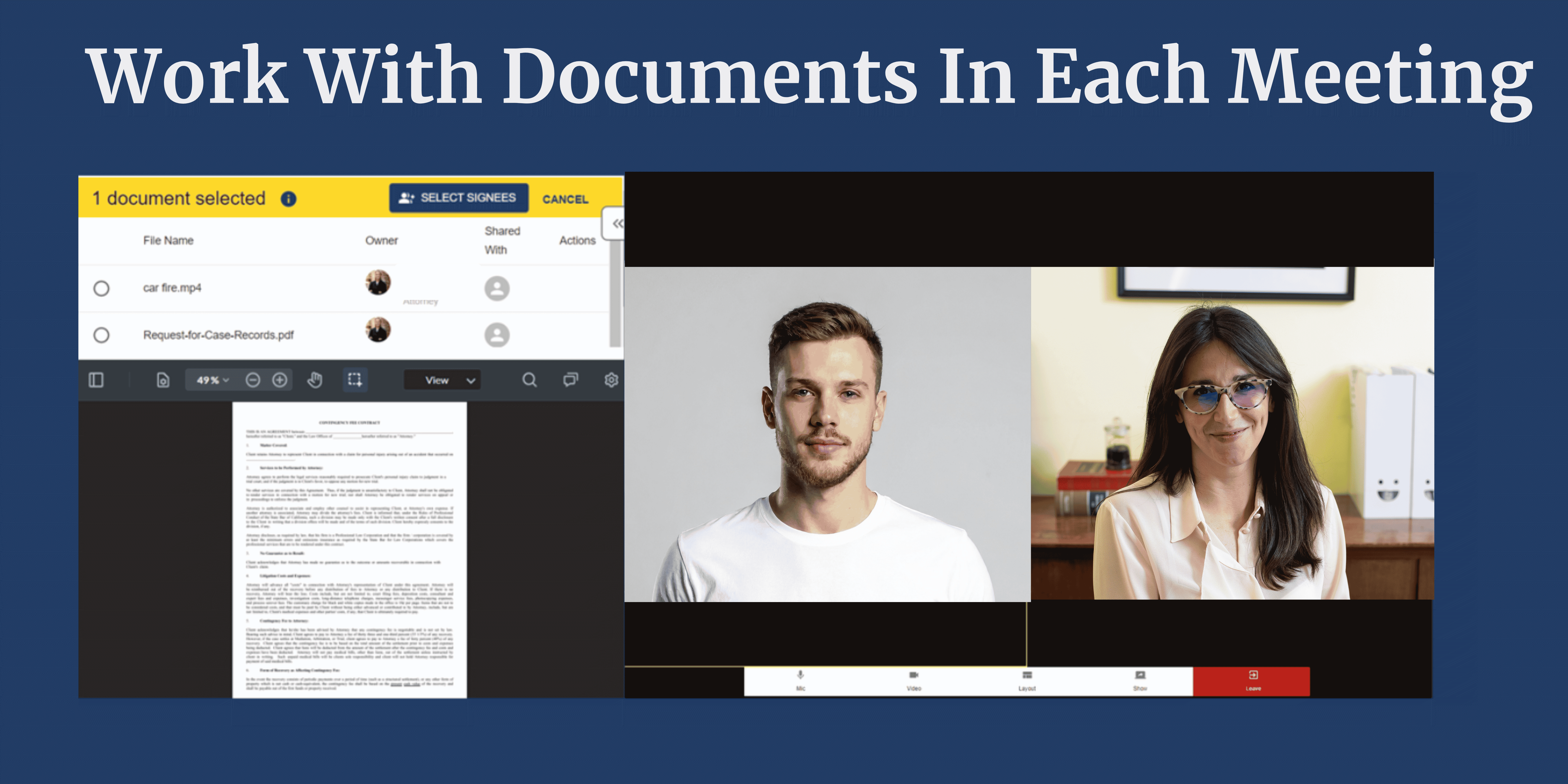Click the search magnifier icon
This screenshot has height=784, width=1568.
529,380
